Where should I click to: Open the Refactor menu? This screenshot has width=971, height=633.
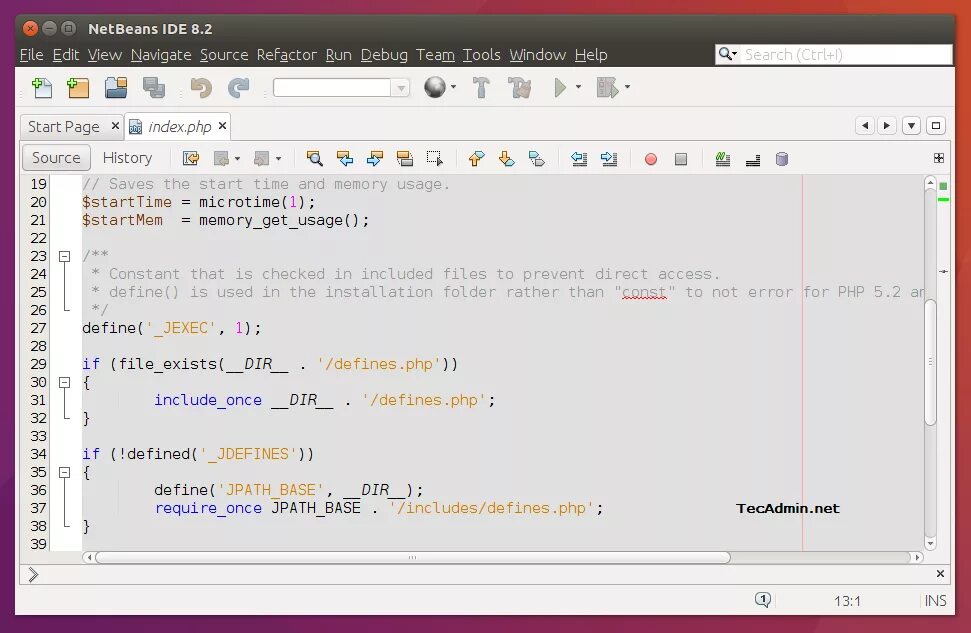[287, 55]
